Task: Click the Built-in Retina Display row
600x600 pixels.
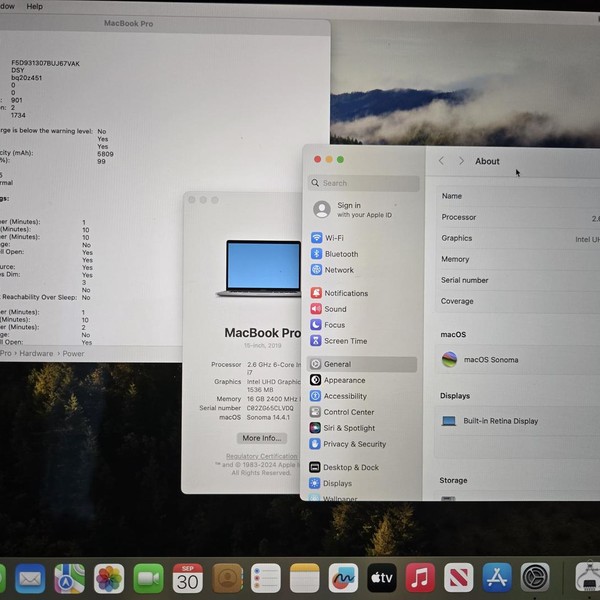Action: coord(517,421)
